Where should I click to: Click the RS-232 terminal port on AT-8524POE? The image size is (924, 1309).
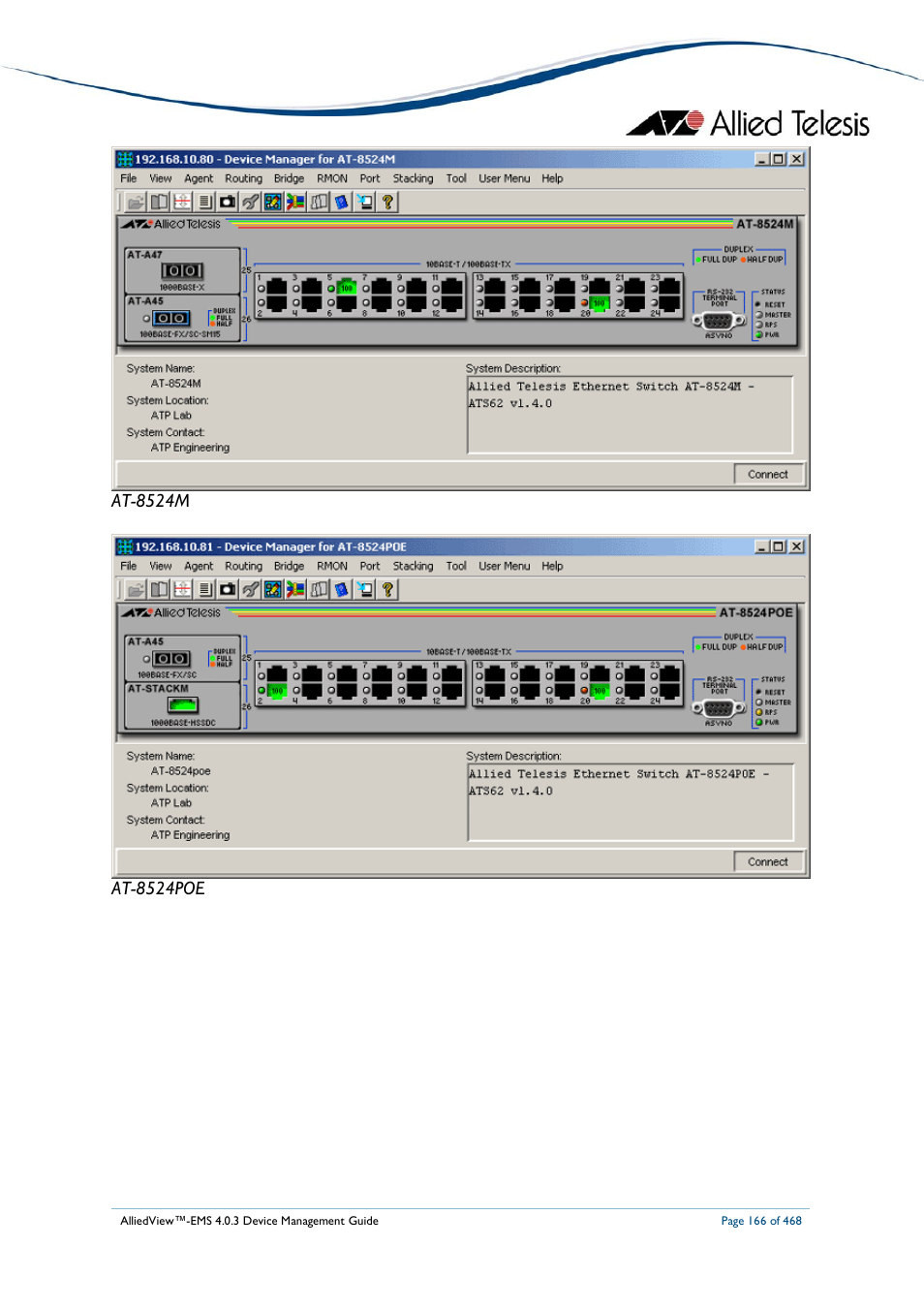pos(718,708)
